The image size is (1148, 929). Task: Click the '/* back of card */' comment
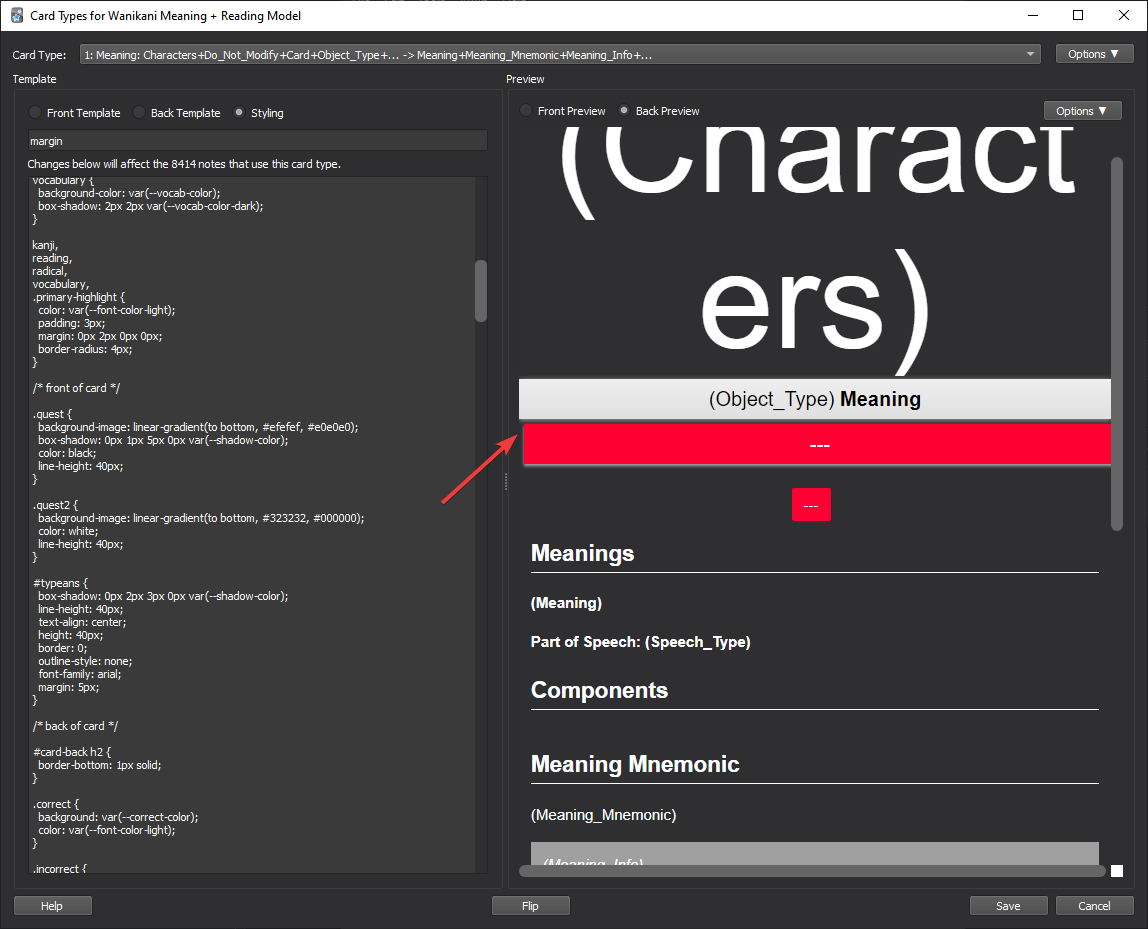click(x=75, y=725)
